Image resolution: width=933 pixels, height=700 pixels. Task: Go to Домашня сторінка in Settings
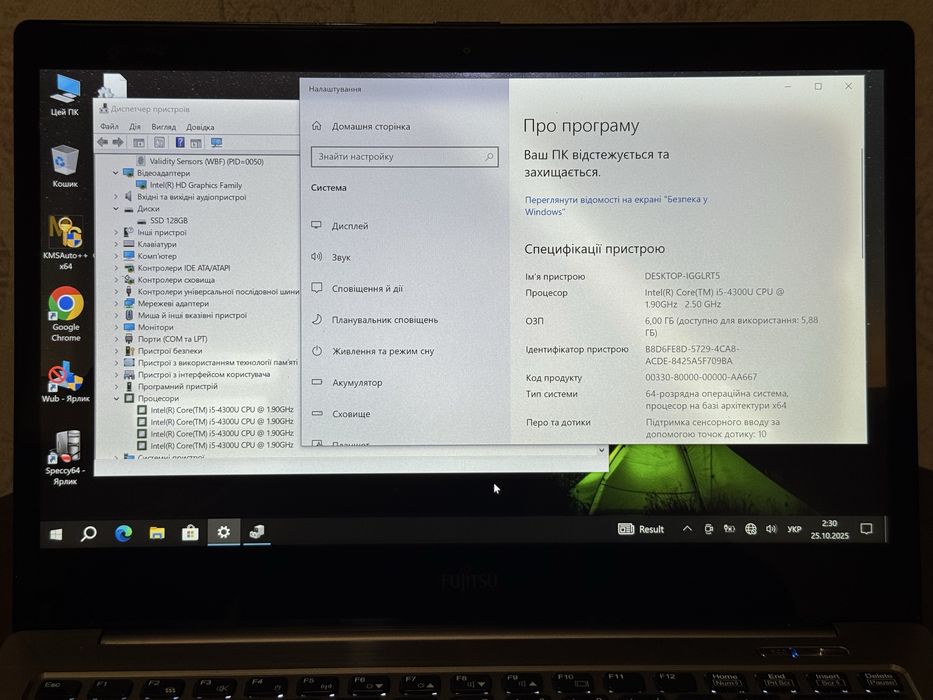pyautogui.click(x=371, y=126)
